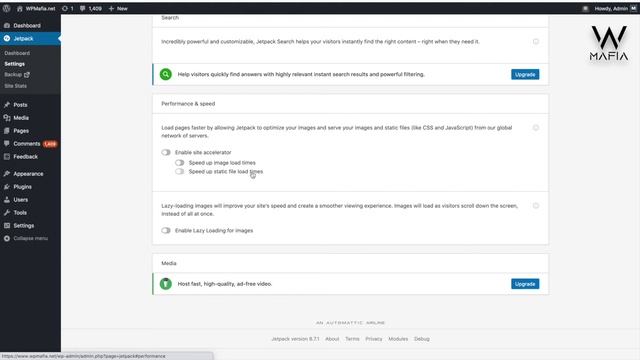The width and height of the screenshot is (640, 360).
Task: Open the Dashboard sidebar icon
Action: tap(7, 25)
